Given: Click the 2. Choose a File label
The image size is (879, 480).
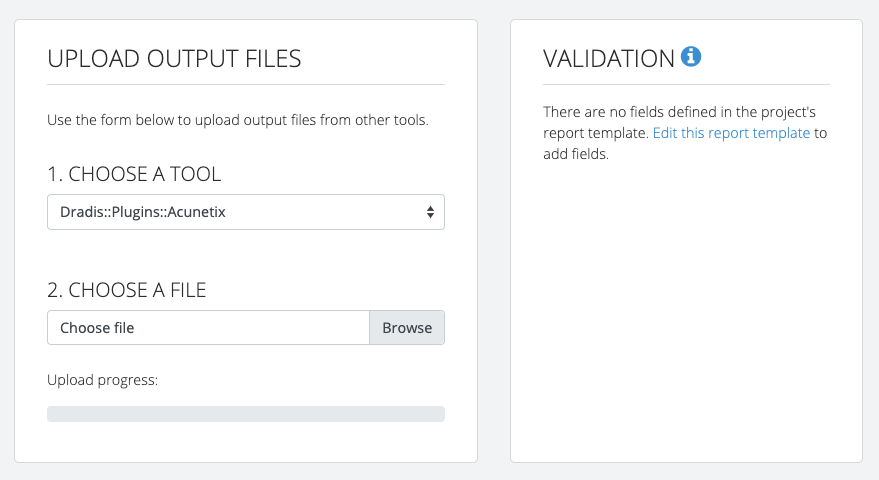Looking at the screenshot, I should (x=127, y=290).
